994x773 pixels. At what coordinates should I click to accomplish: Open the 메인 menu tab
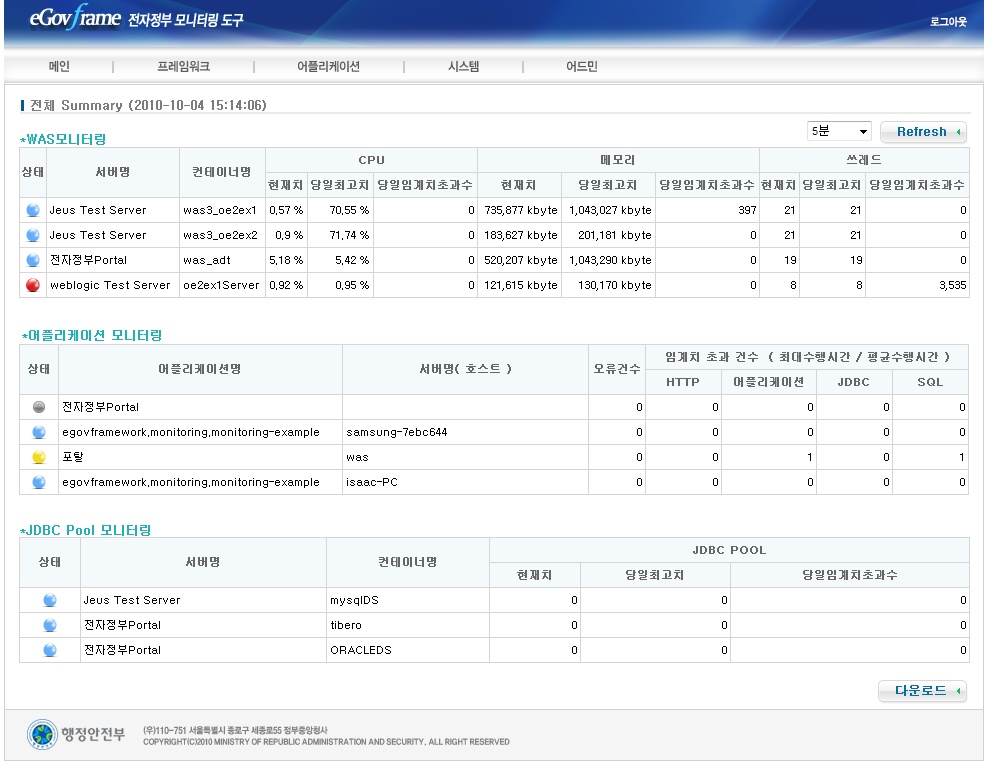pyautogui.click(x=59, y=67)
